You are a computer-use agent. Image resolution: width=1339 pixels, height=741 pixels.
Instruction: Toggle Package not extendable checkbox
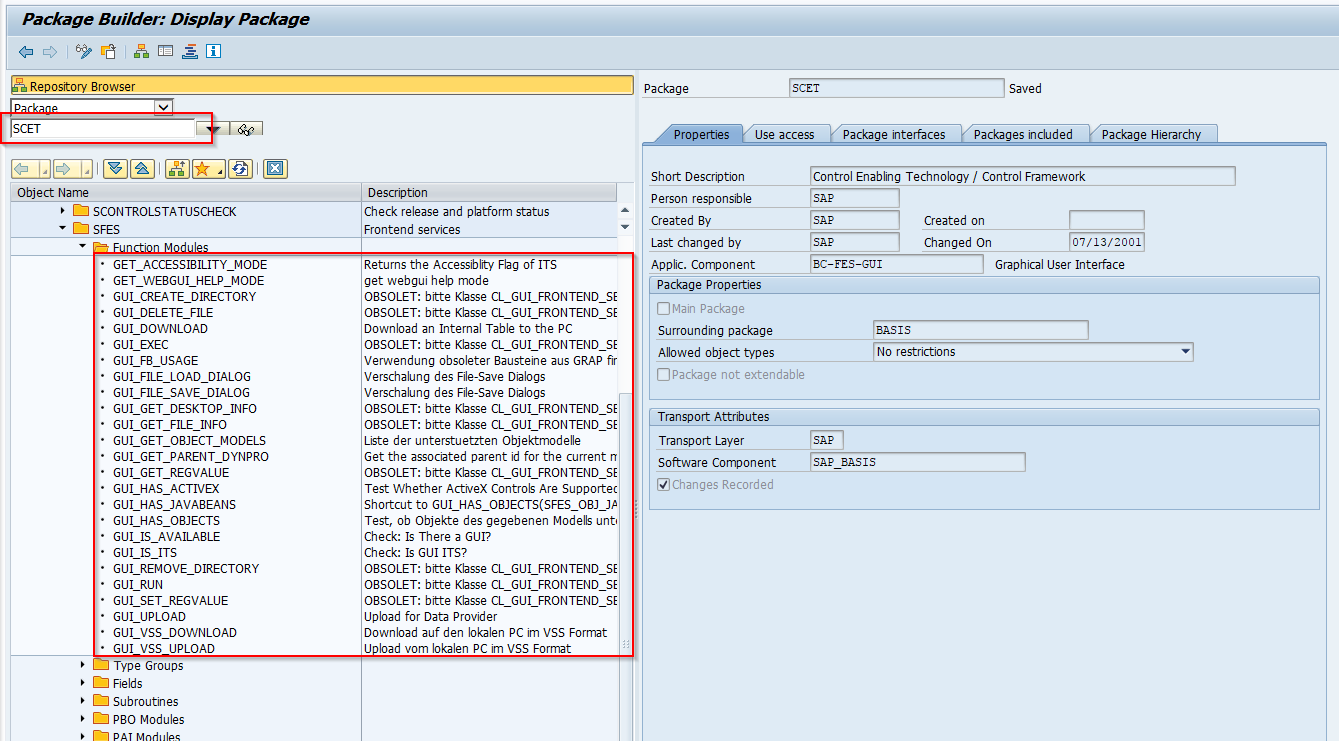click(x=664, y=374)
